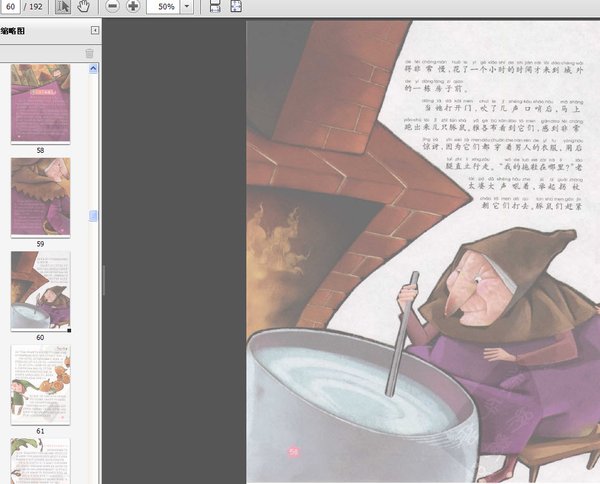Choose the Hand pan tool

(x=83, y=6)
